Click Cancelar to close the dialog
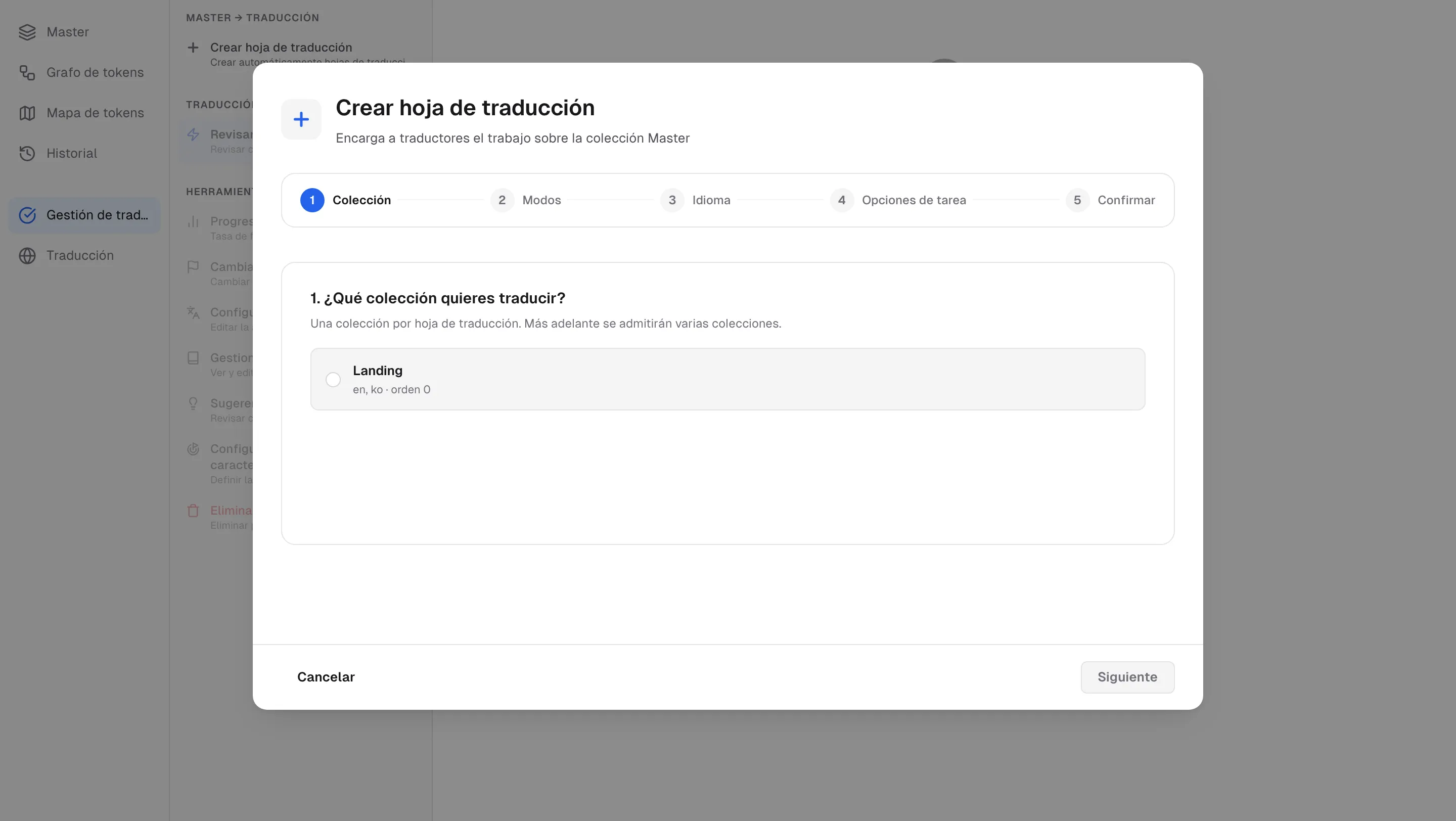Image resolution: width=1456 pixels, height=821 pixels. (x=326, y=677)
